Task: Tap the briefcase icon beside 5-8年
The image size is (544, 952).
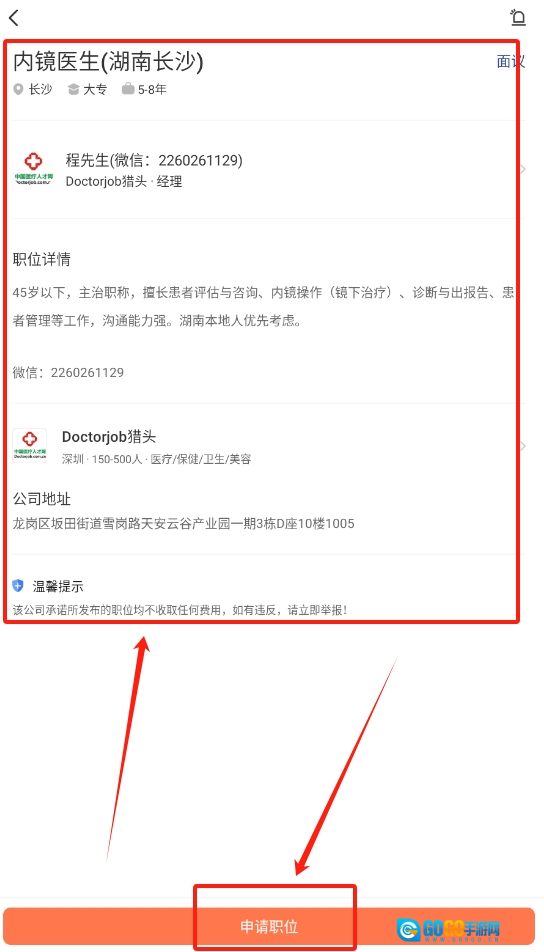Action: point(128,89)
